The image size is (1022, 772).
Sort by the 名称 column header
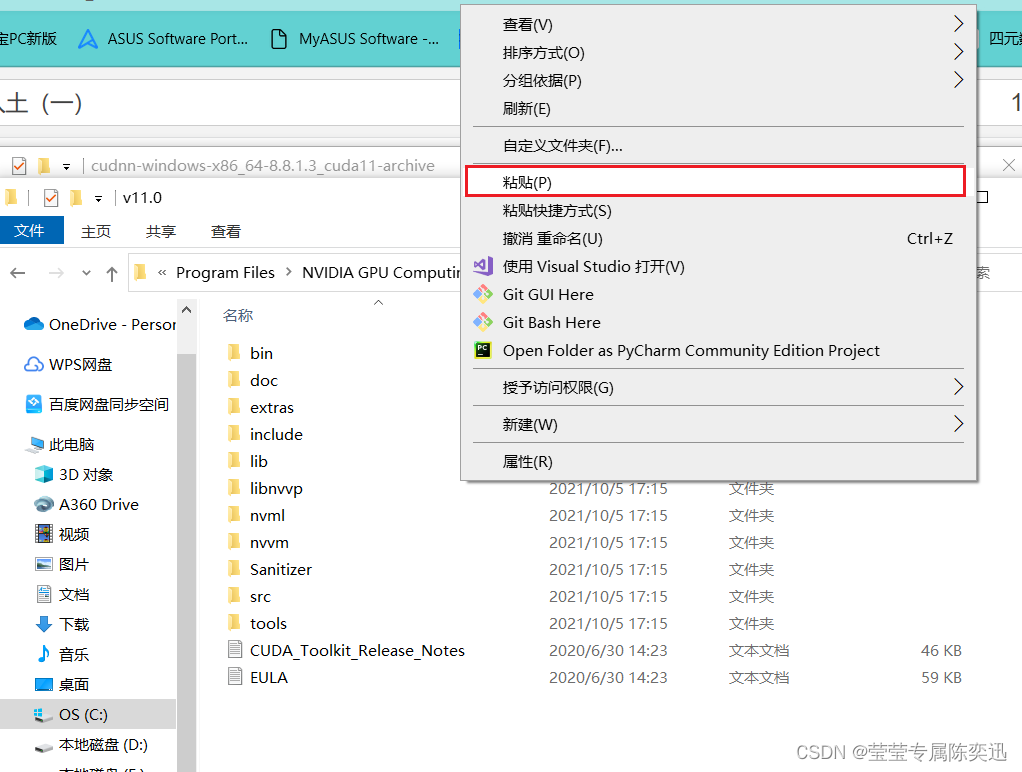coord(238,316)
